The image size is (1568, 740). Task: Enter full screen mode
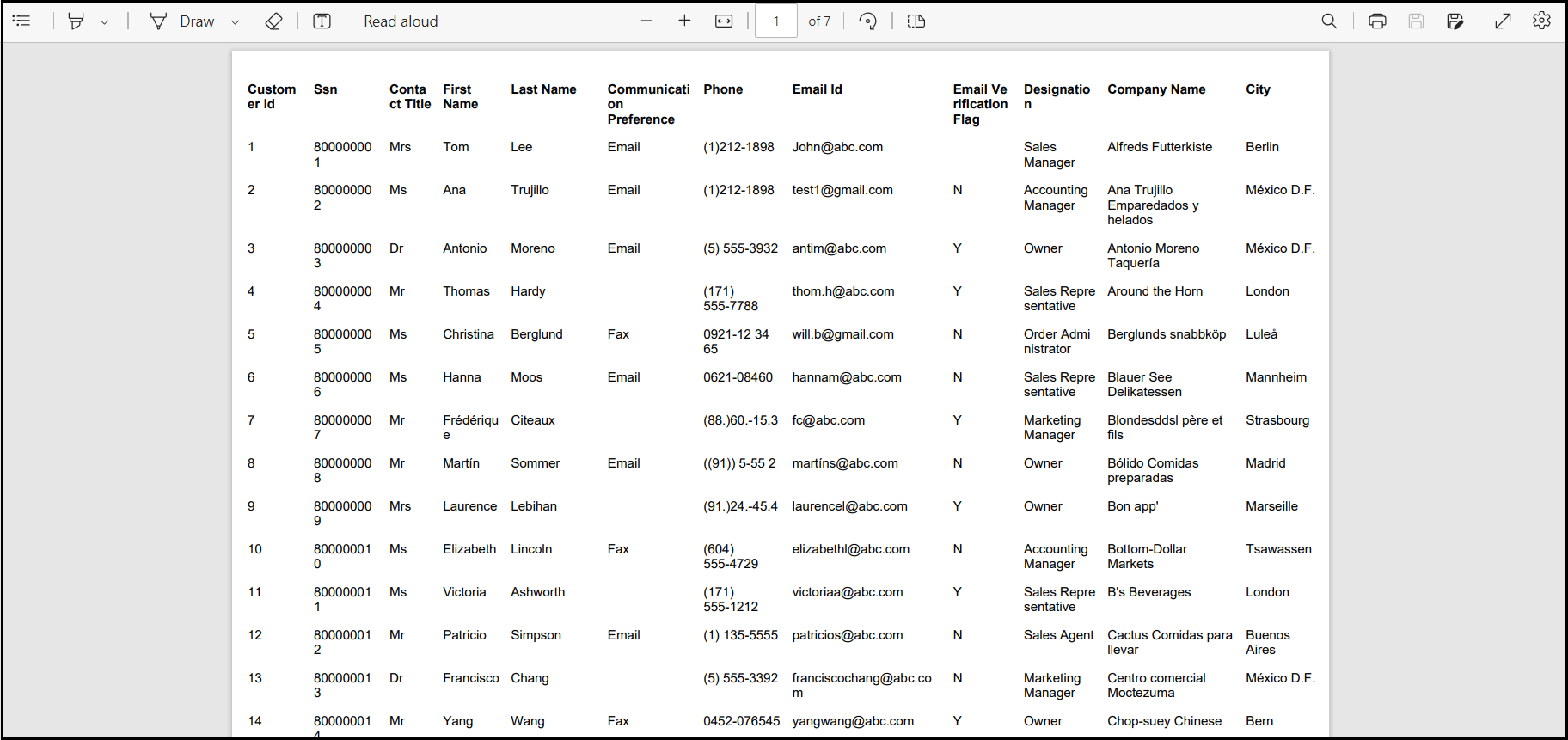pos(1503,21)
